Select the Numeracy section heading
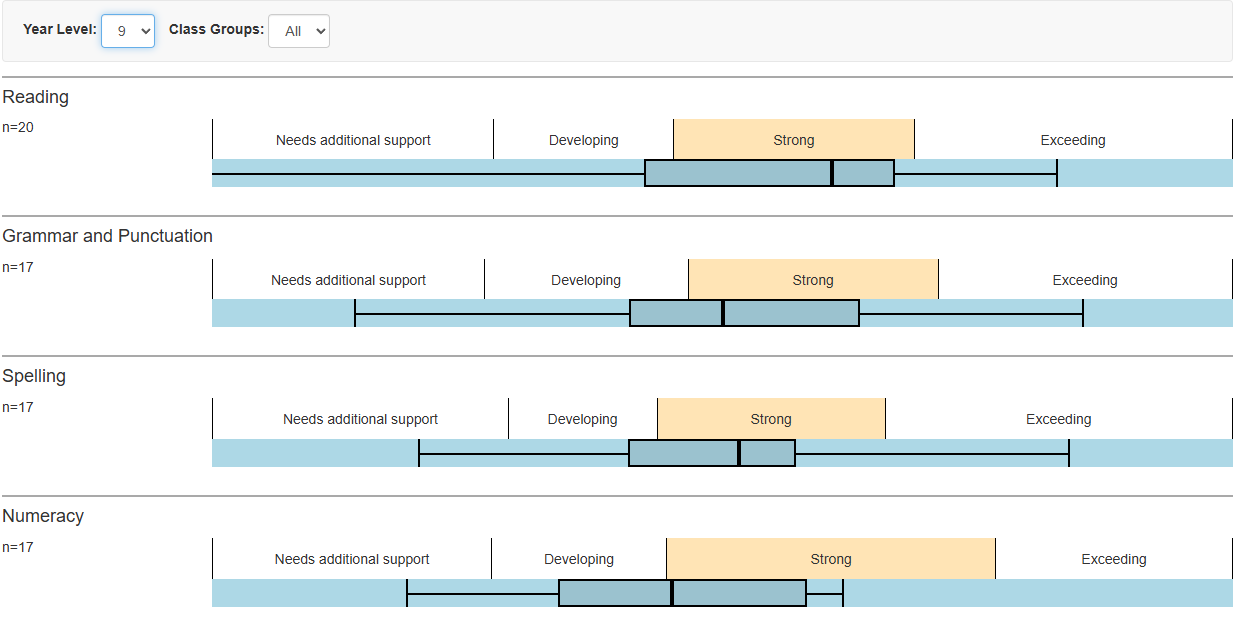The height and width of the screenshot is (617, 1241). click(x=43, y=516)
